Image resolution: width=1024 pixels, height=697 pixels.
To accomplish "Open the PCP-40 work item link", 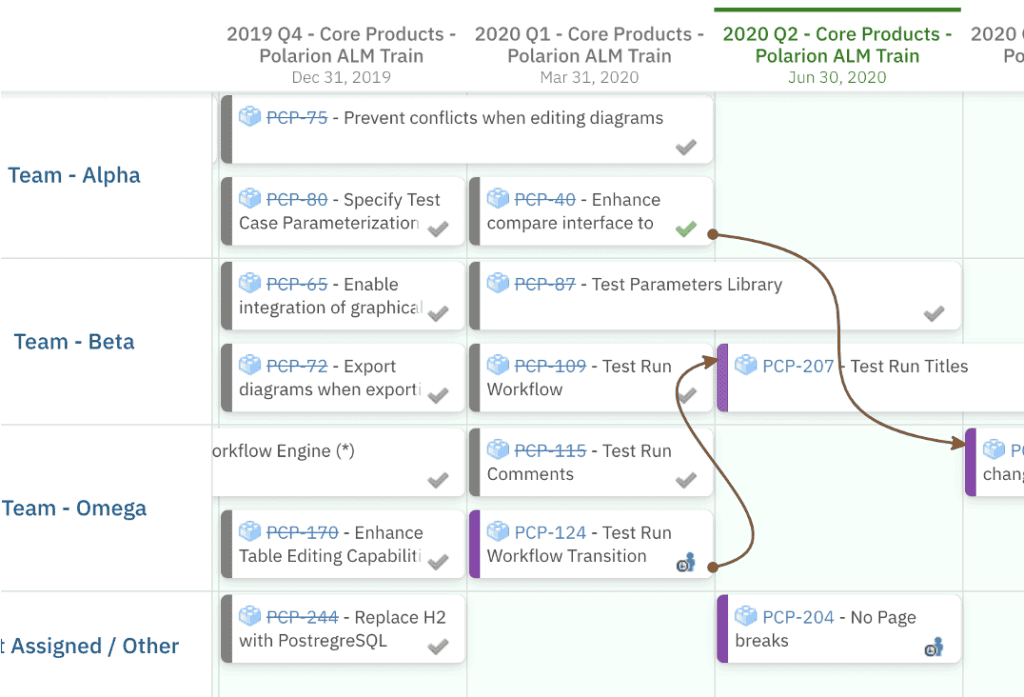I will click(x=545, y=199).
